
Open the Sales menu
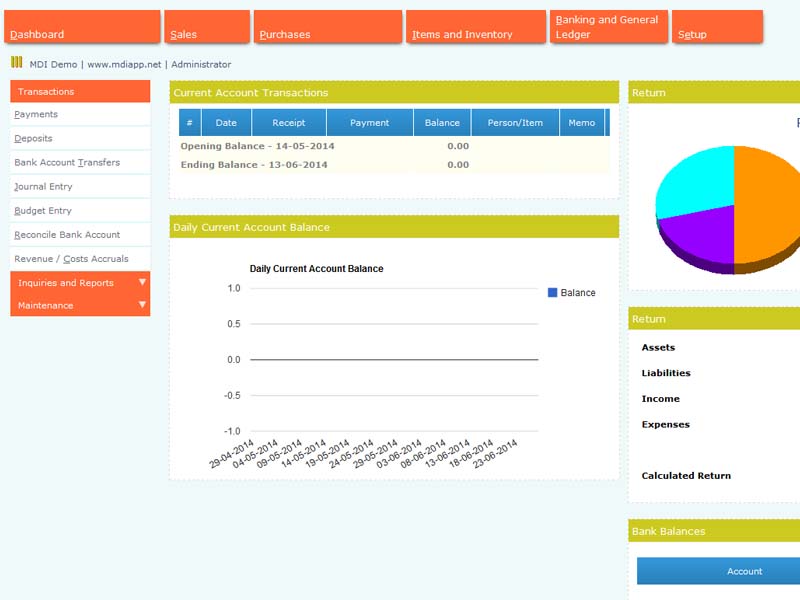point(205,28)
